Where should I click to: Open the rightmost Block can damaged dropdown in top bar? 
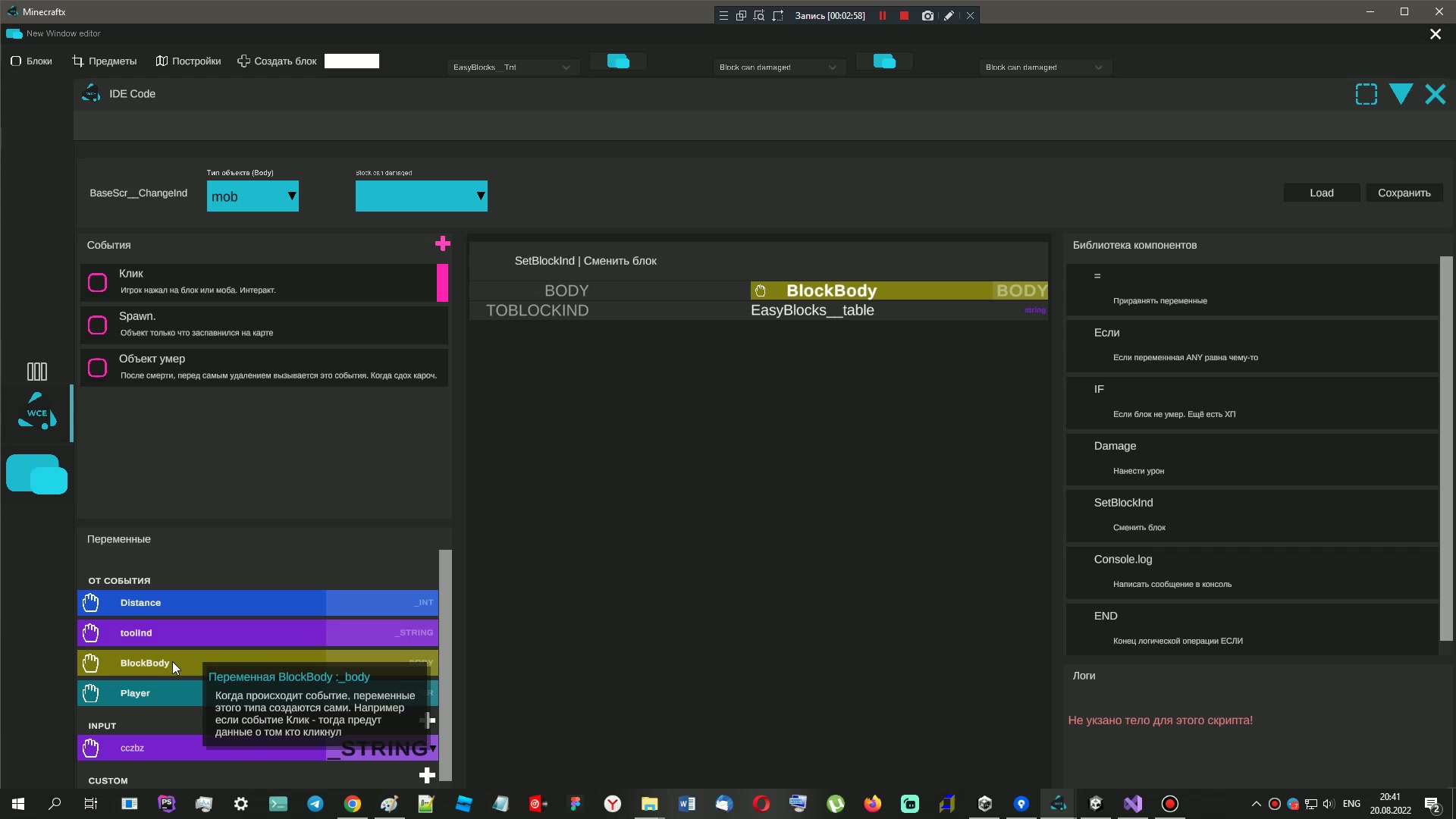(1045, 67)
